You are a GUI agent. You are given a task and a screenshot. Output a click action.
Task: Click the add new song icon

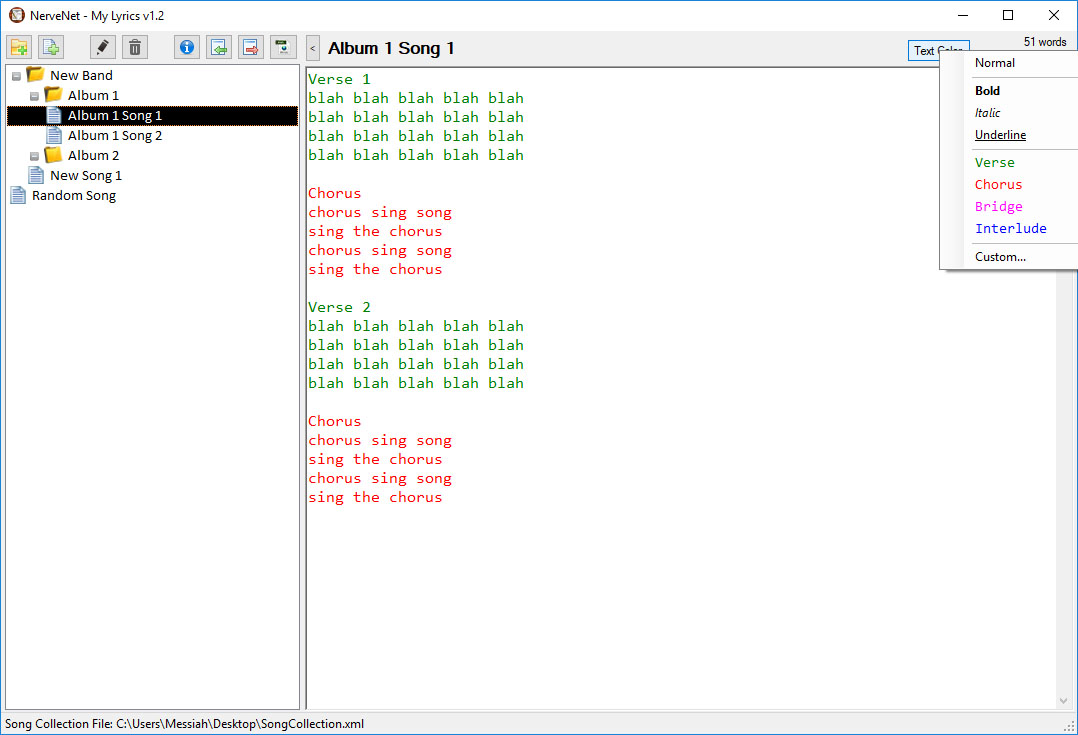click(x=51, y=47)
